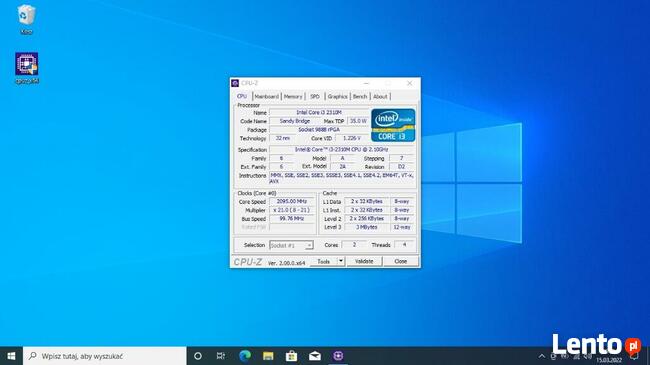Screen dimensions: 650x365
Task: Switch to the CPU tab
Action: (x=242, y=96)
